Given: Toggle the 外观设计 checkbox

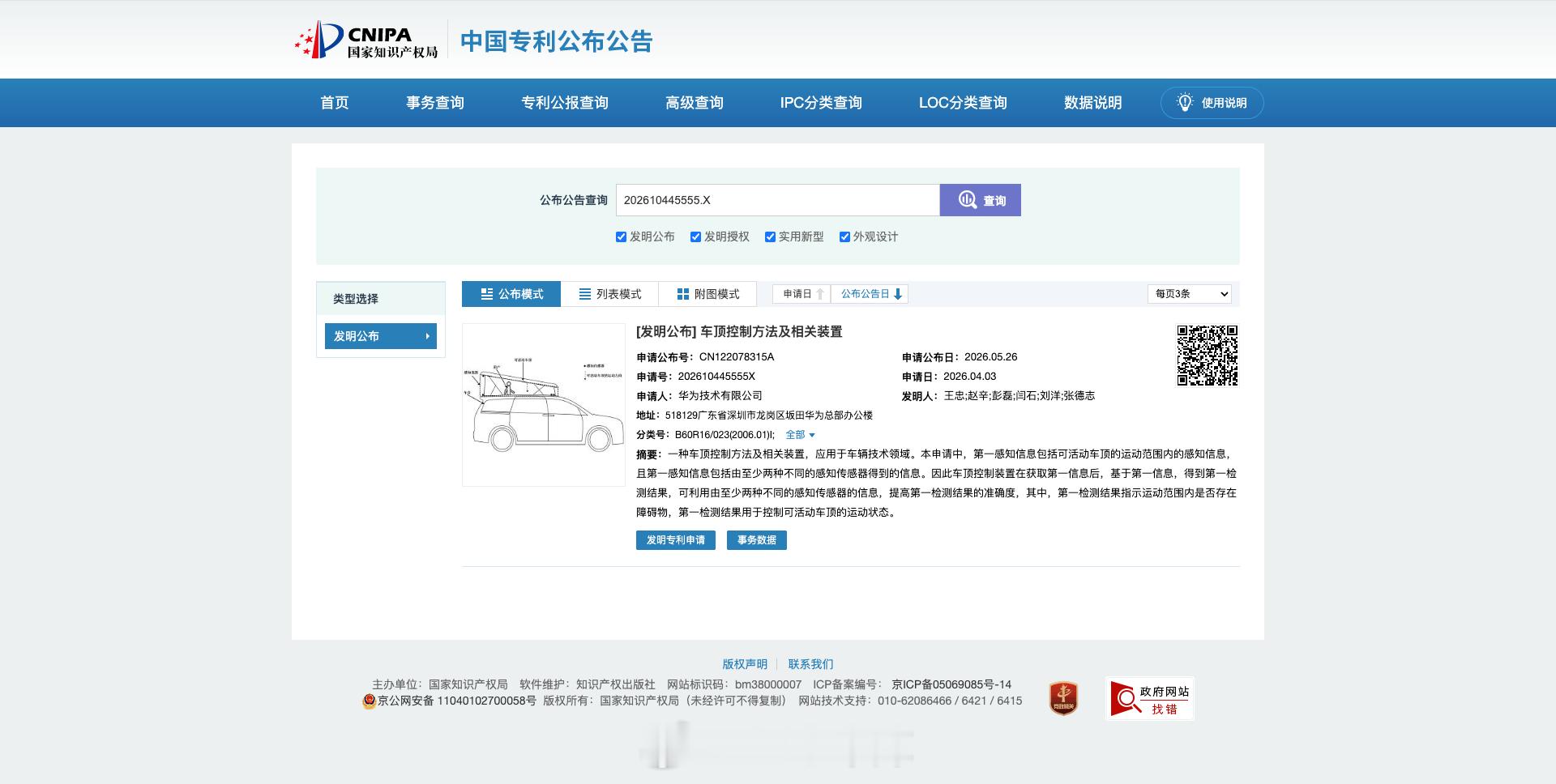Looking at the screenshot, I should tap(844, 237).
